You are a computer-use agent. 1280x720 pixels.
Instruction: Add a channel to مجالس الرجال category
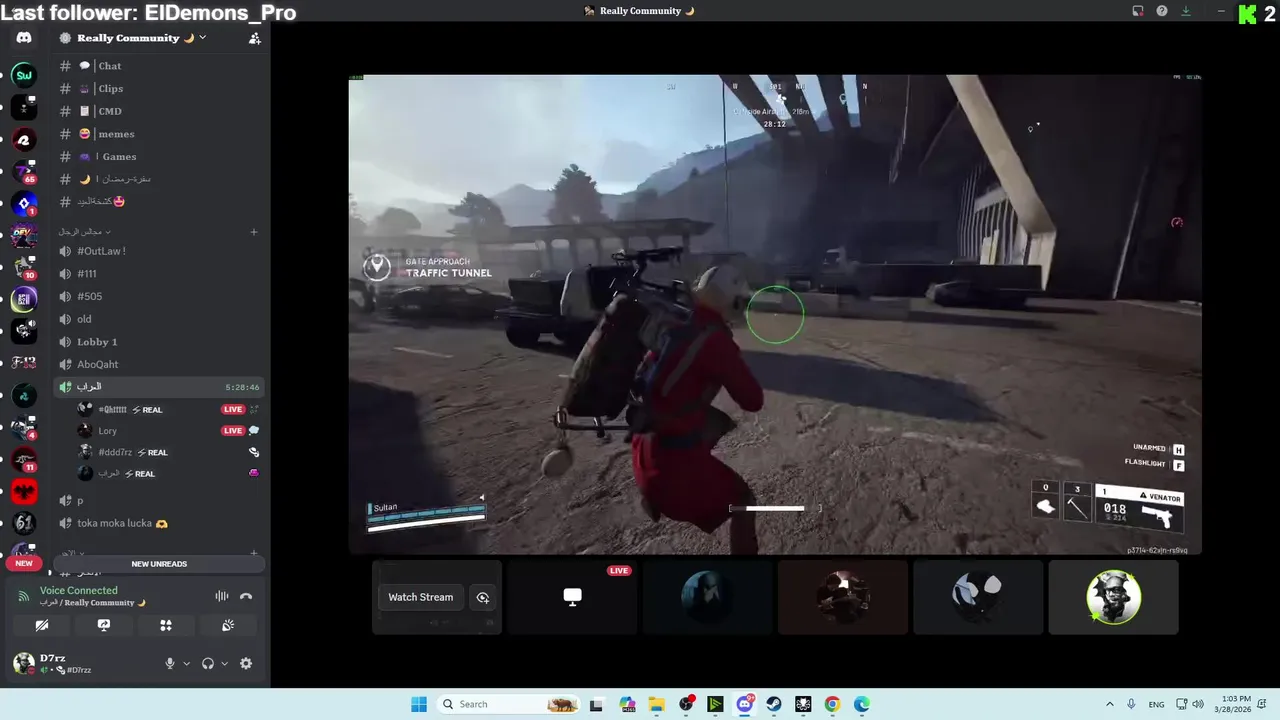click(x=254, y=232)
